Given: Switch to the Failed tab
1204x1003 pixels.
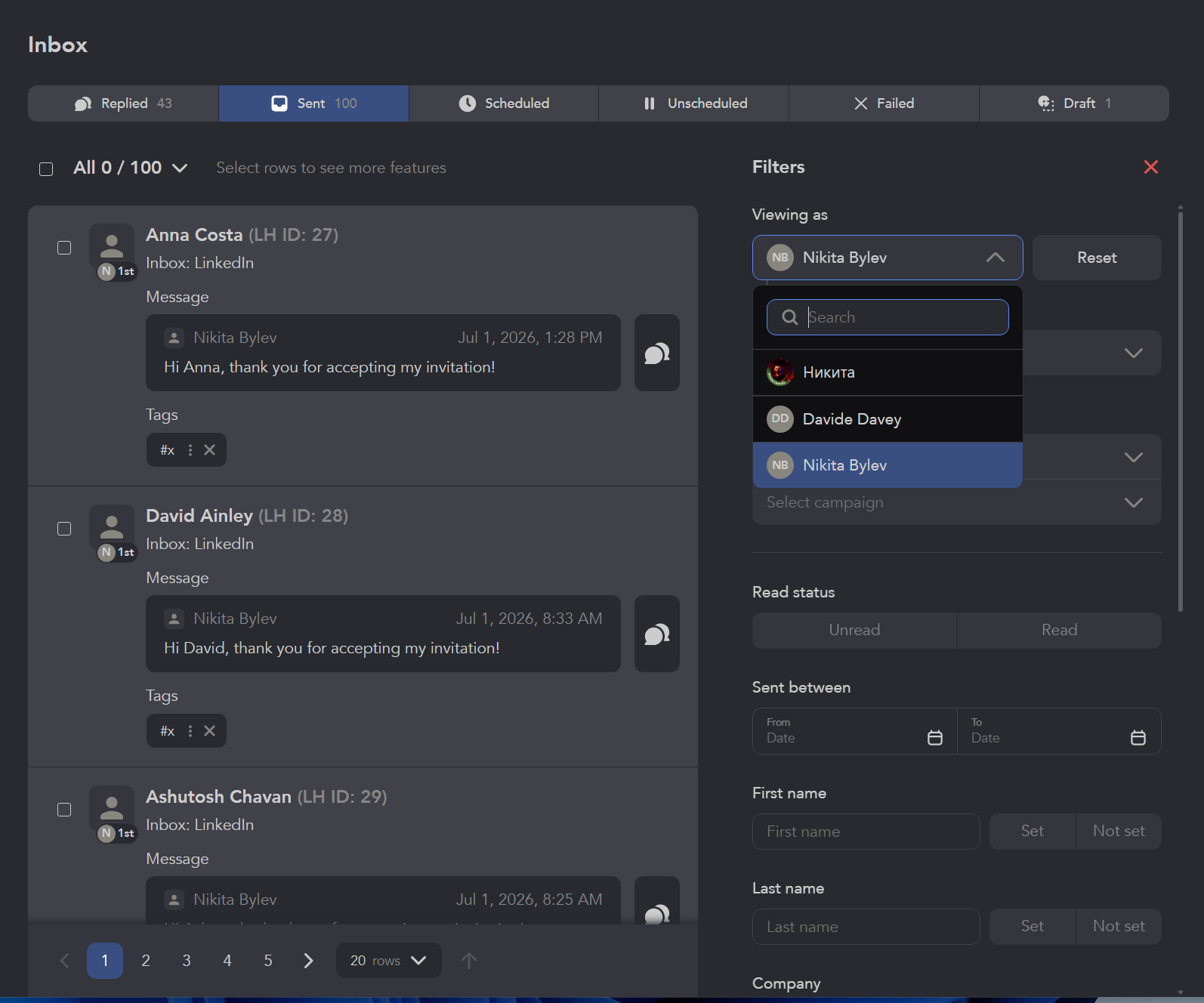Looking at the screenshot, I should 884,103.
